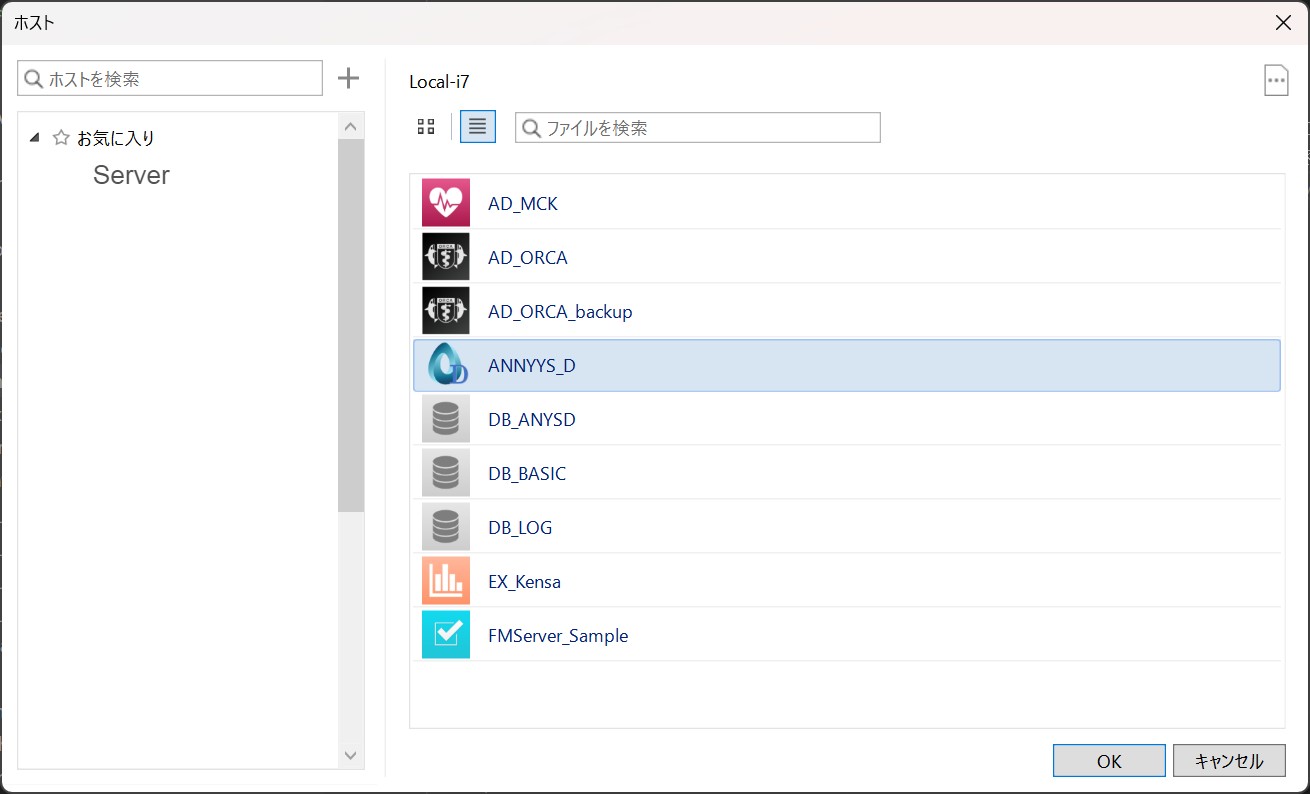Screen dimensions: 1310x794
Task: Click the AD_MCK heart monitor icon
Action: click(x=446, y=203)
